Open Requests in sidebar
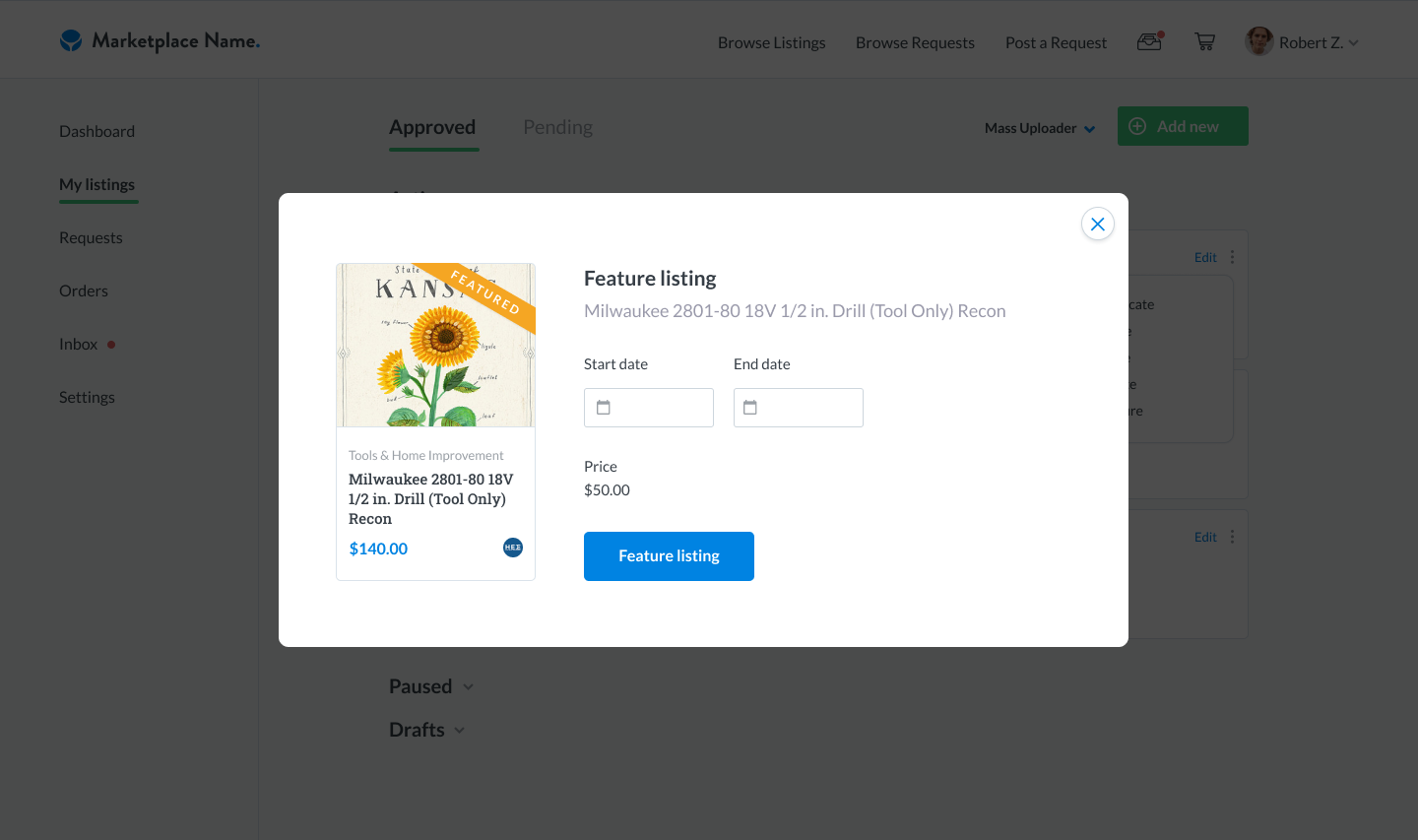Screen dimensions: 1418x840 (91, 238)
